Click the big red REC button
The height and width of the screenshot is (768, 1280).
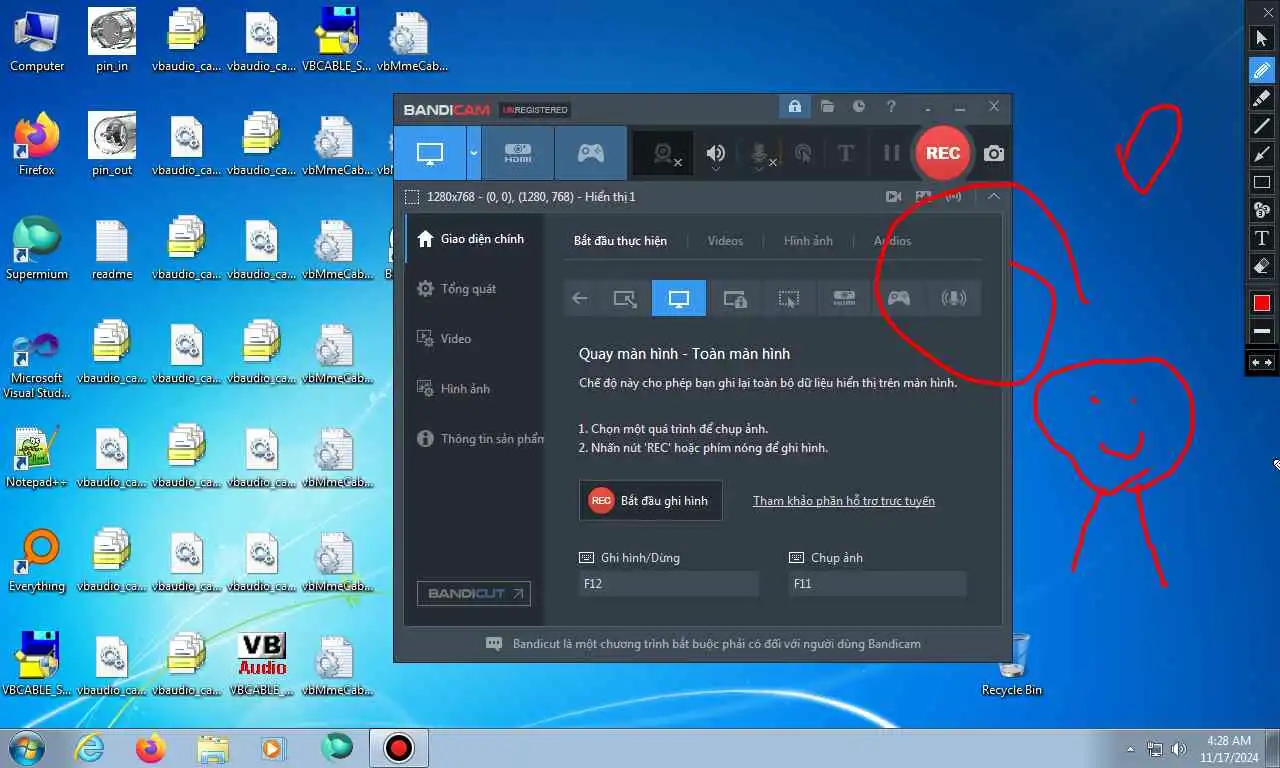(x=942, y=153)
